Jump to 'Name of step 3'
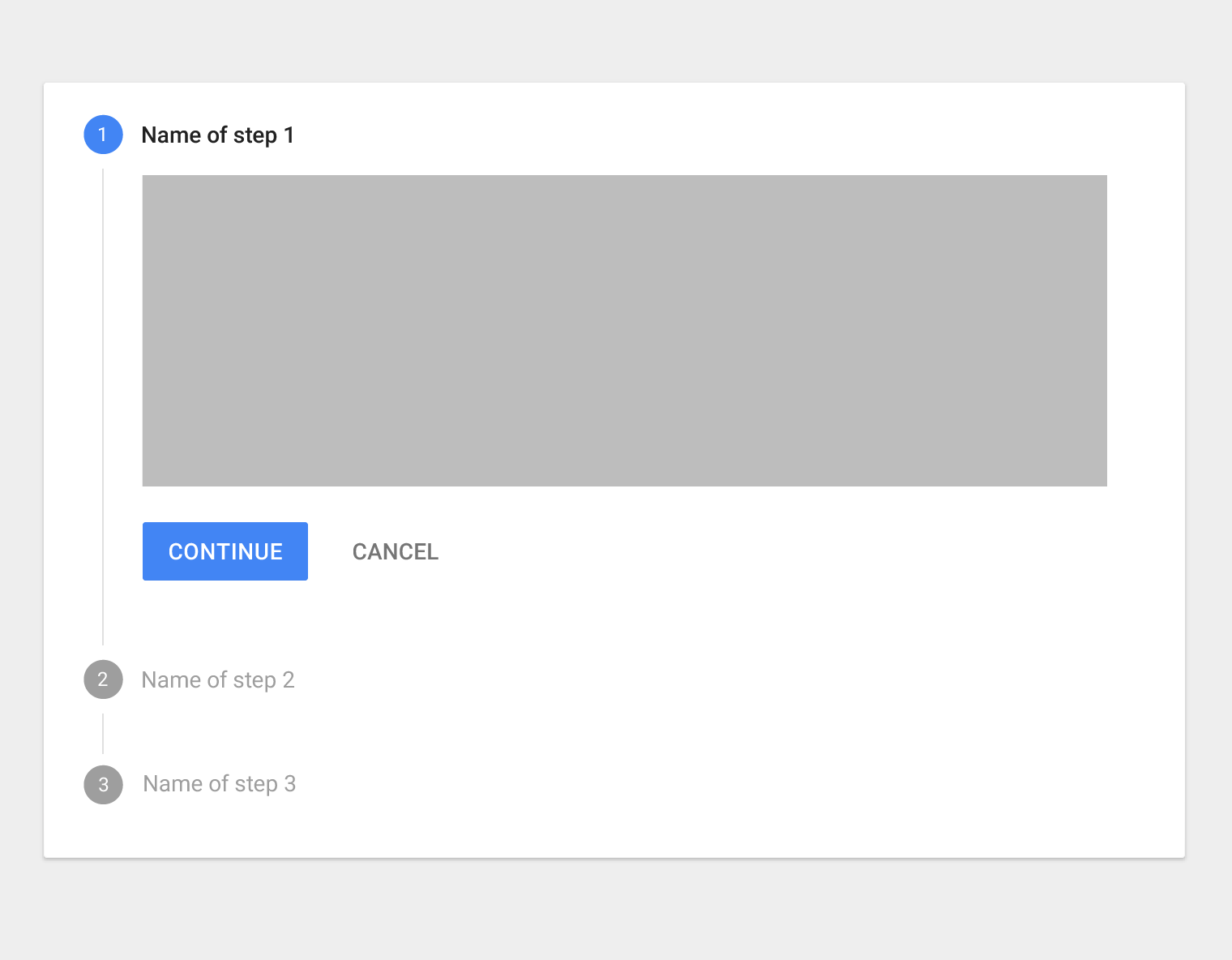 pos(219,784)
